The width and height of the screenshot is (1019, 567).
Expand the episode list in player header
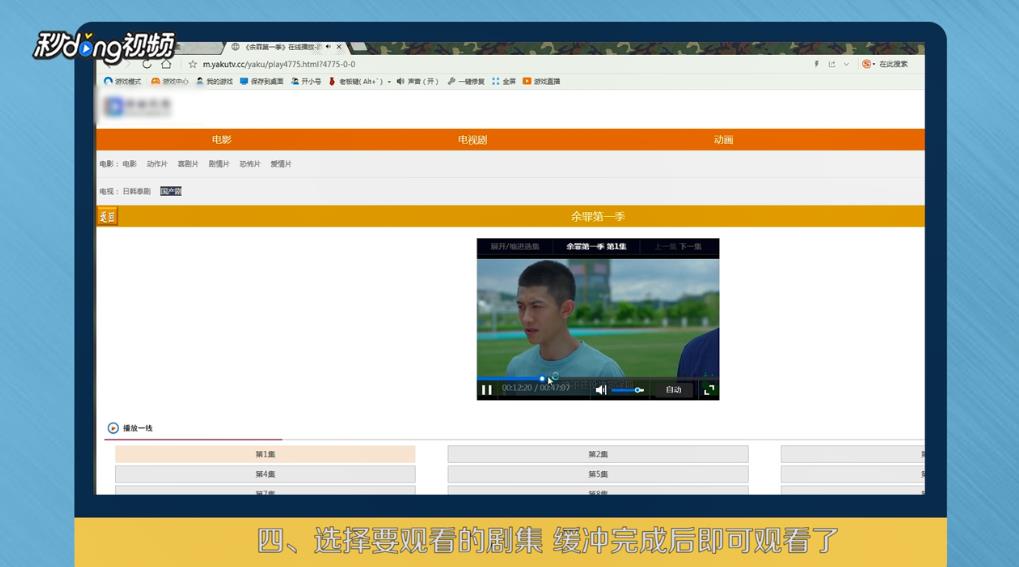(515, 246)
